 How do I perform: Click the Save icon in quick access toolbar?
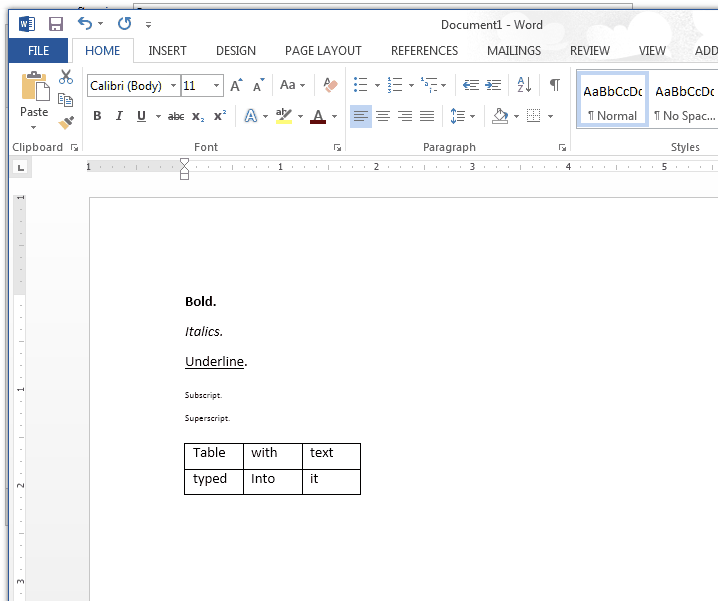point(56,24)
